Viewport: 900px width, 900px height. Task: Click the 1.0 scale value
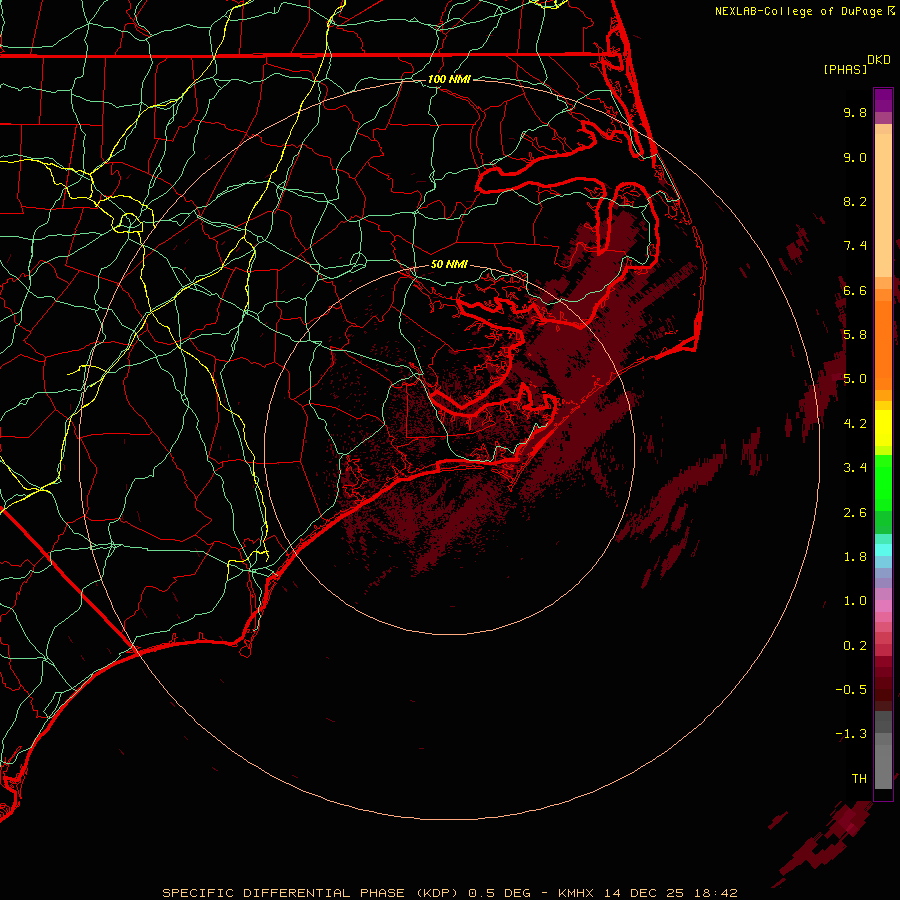855,601
